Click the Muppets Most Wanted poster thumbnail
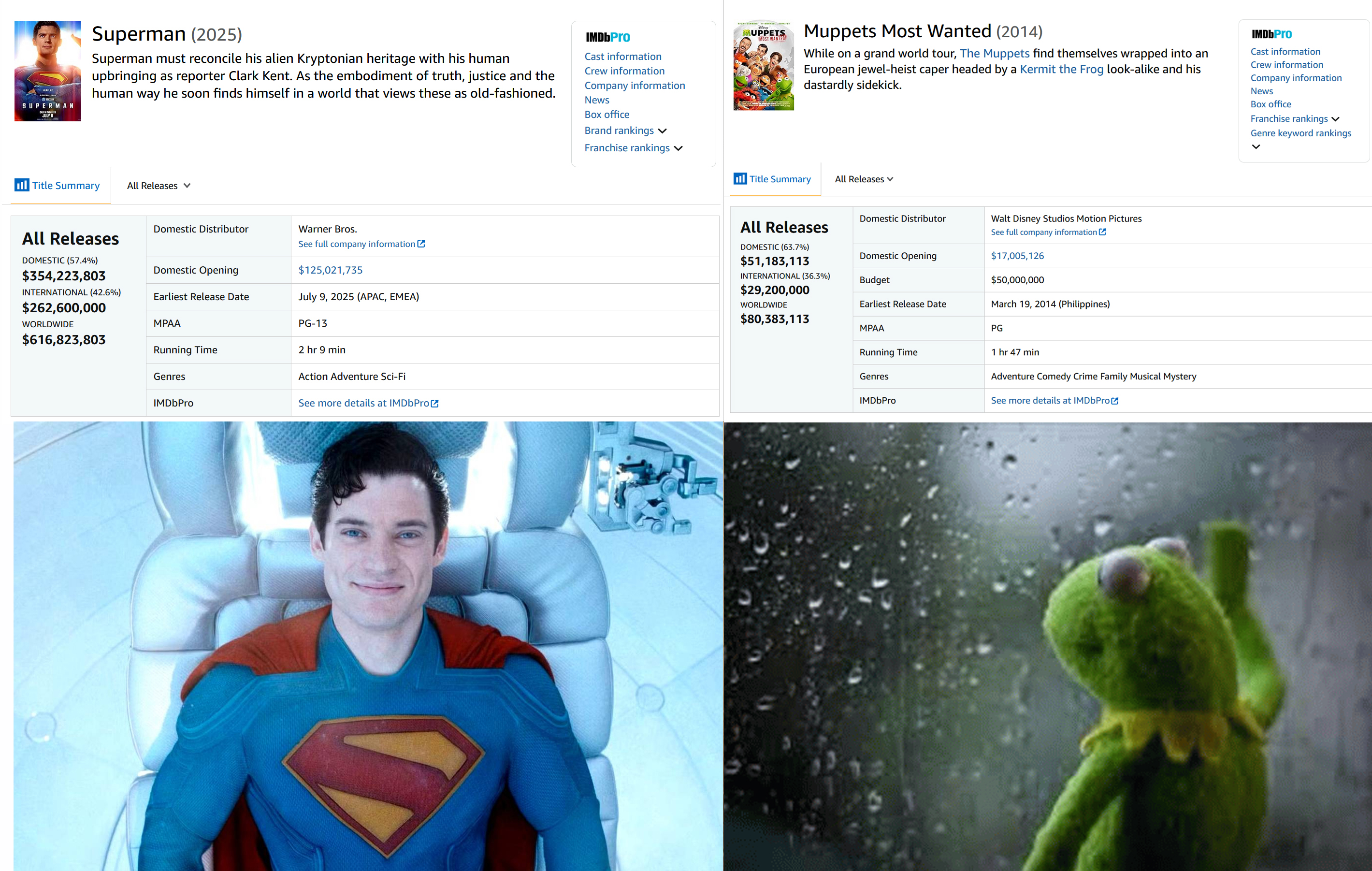Screen dimensions: 1372x871 tap(763, 66)
